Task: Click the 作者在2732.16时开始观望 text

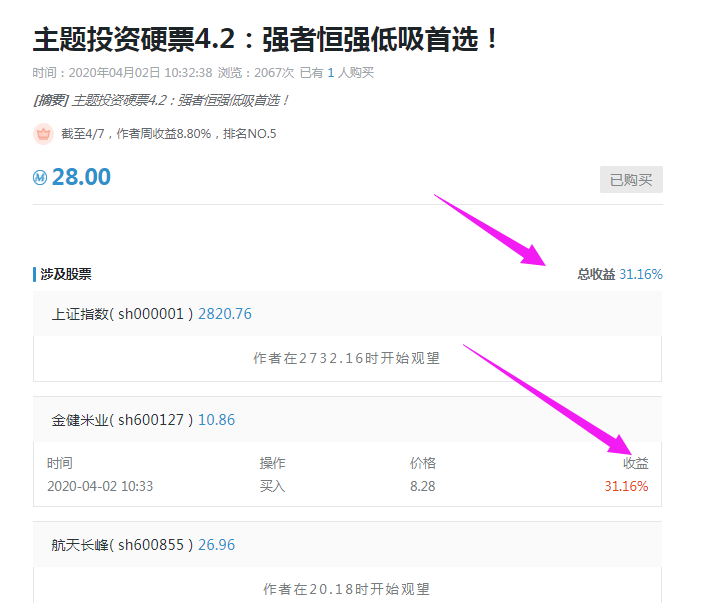Action: point(347,358)
